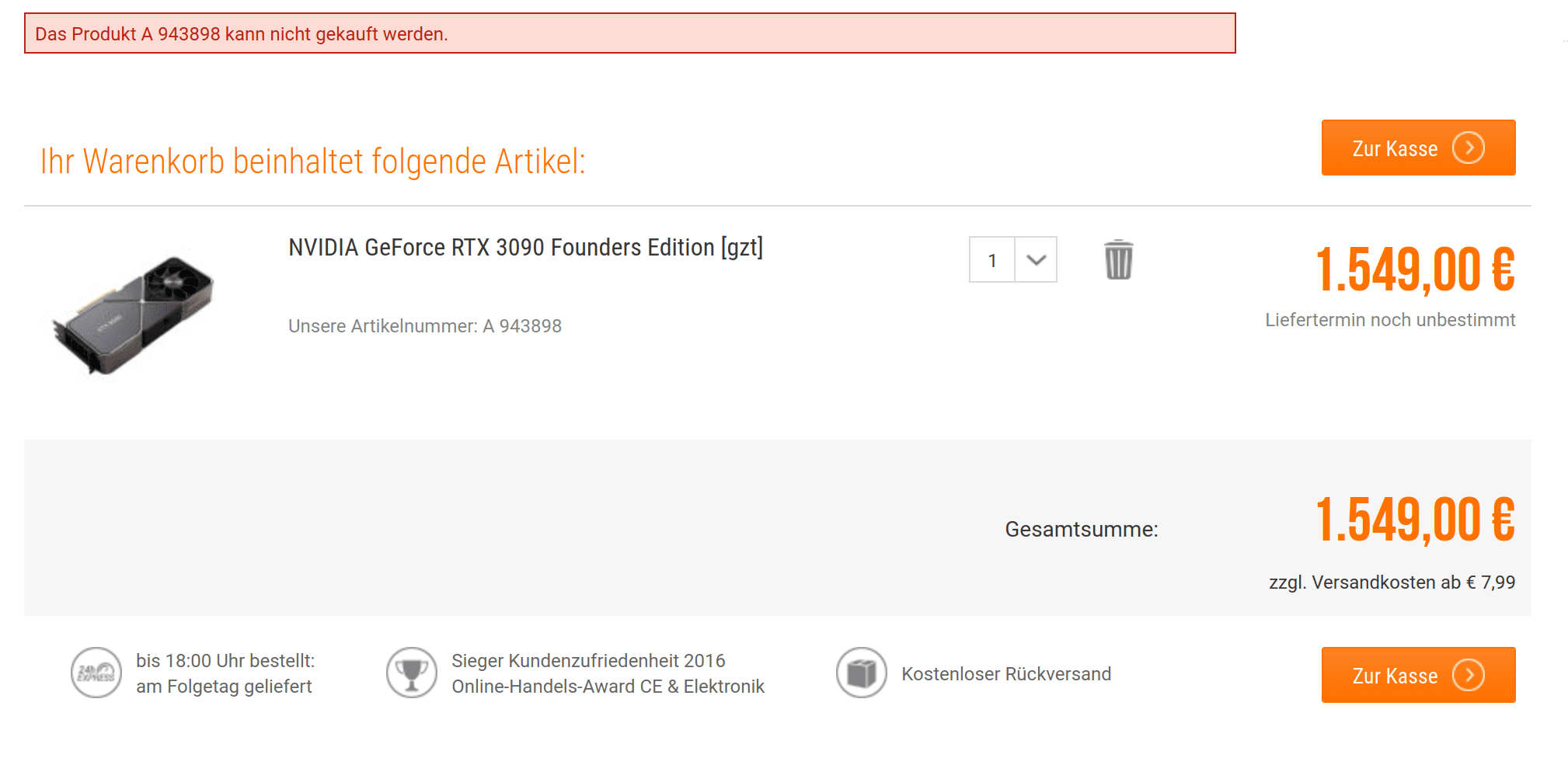The width and height of the screenshot is (1568, 758).
Task: Click the trophy award icon
Action: [412, 673]
